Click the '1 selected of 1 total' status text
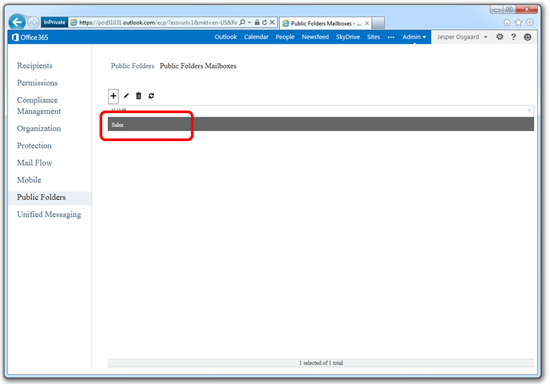Image resolution: width=550 pixels, height=385 pixels. tap(321, 363)
